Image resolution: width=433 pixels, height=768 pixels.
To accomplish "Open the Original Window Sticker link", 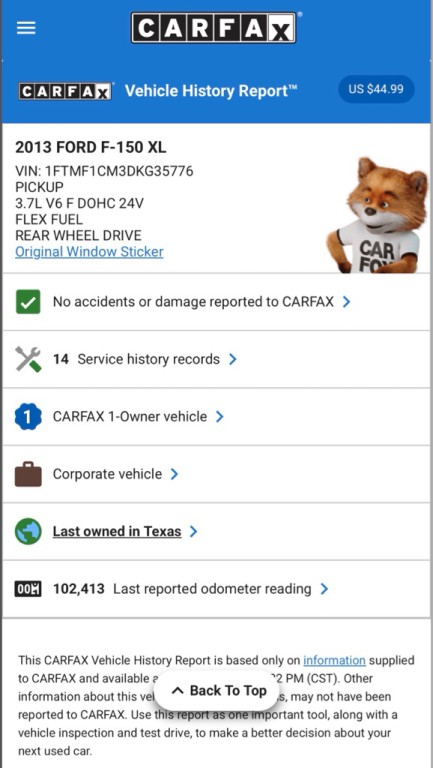I will coord(89,252).
